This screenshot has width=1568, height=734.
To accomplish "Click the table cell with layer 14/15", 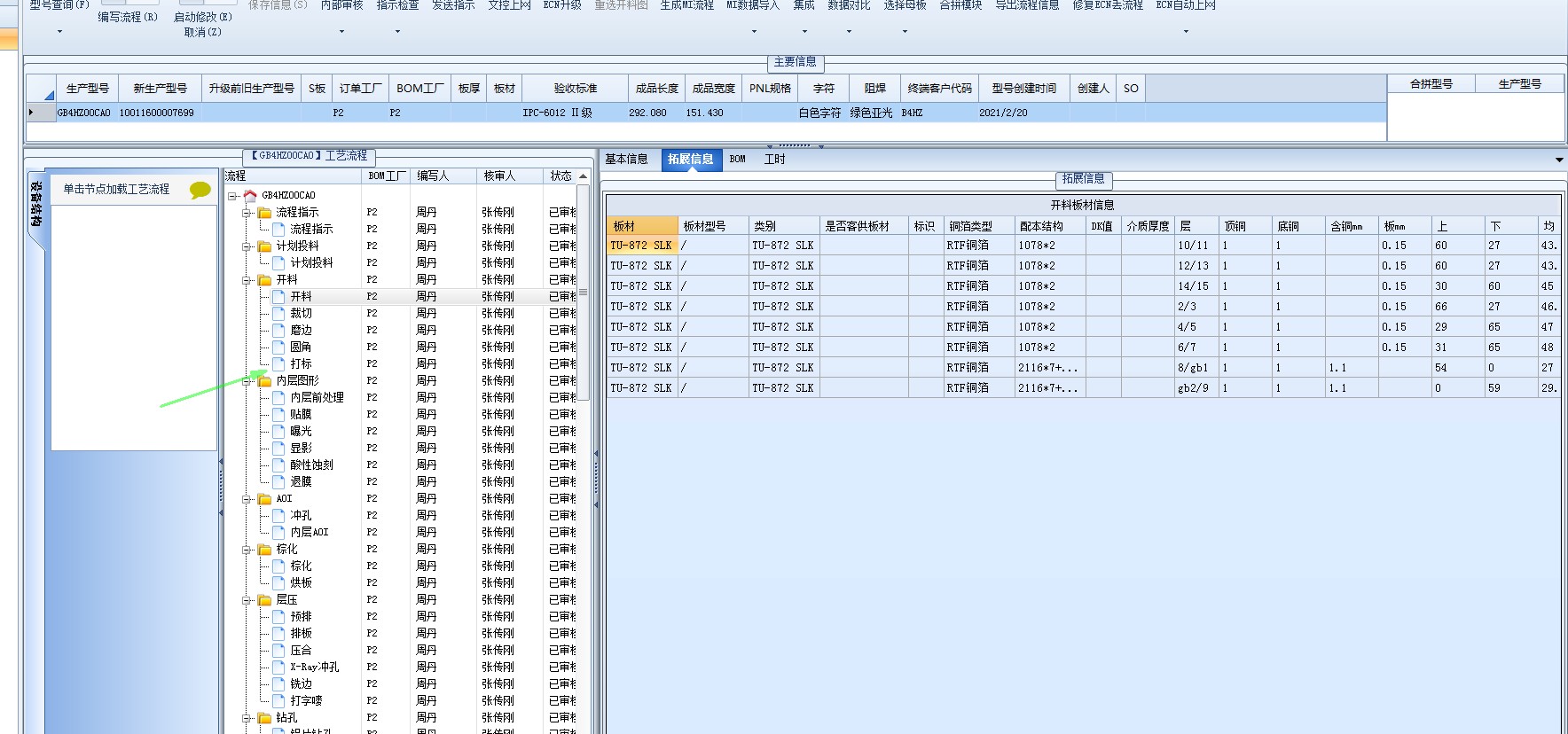I will point(1196,286).
